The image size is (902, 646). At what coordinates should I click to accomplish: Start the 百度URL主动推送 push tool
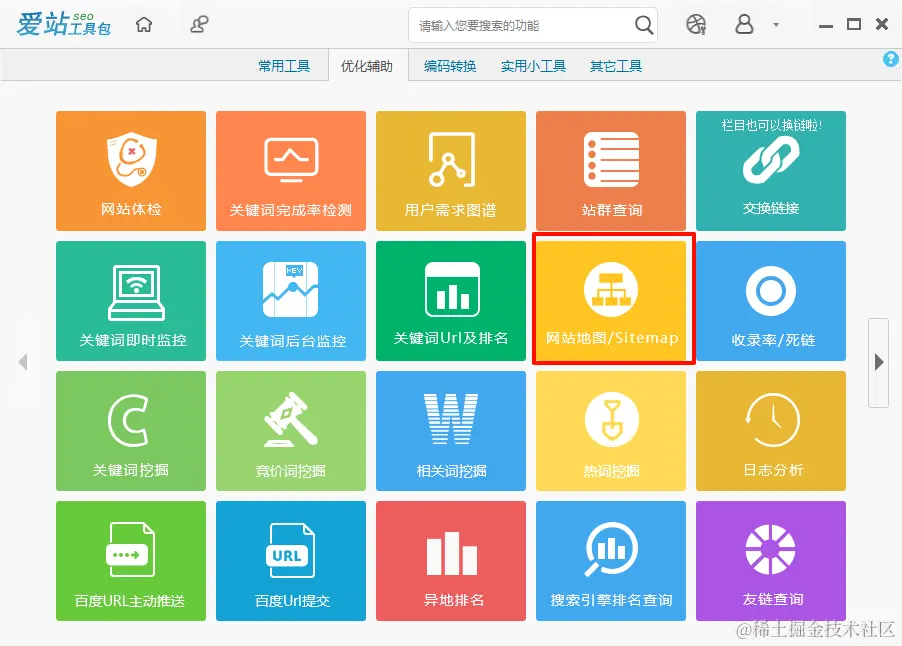(x=130, y=560)
